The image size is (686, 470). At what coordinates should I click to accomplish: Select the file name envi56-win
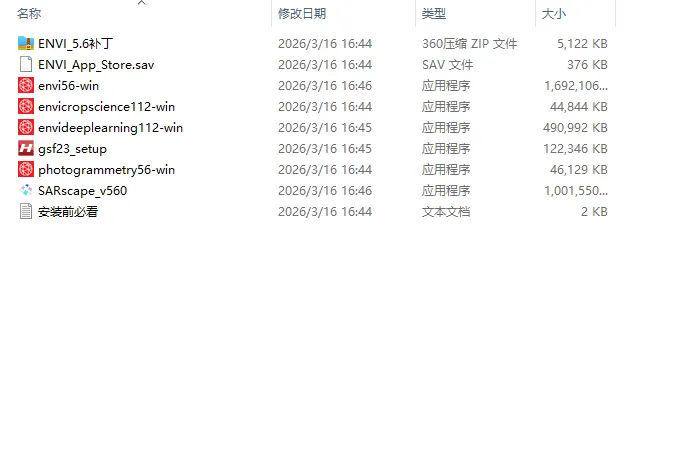[68, 86]
